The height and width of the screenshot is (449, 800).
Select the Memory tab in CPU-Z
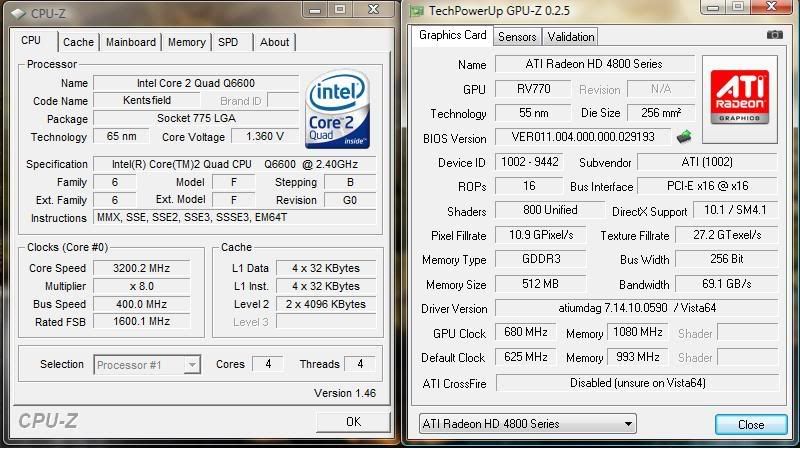187,42
